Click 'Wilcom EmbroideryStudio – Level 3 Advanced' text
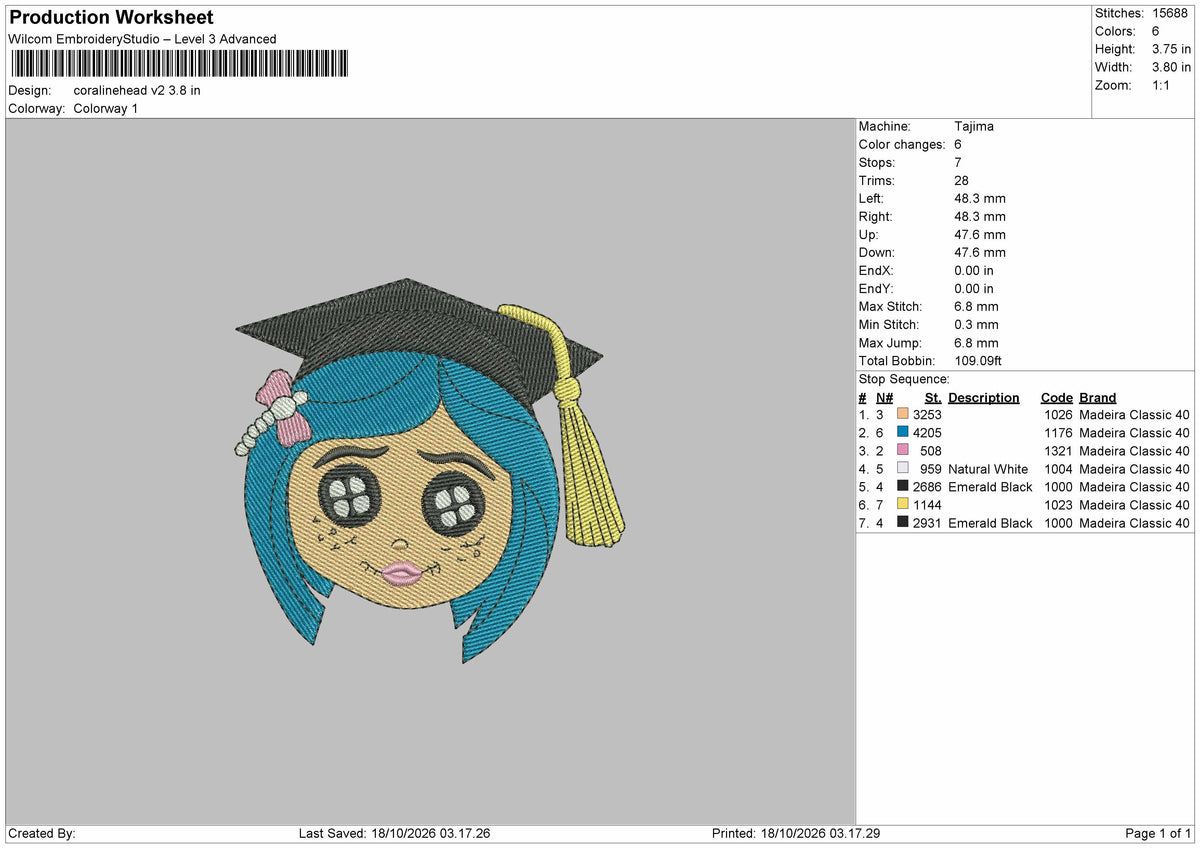 [x=142, y=39]
